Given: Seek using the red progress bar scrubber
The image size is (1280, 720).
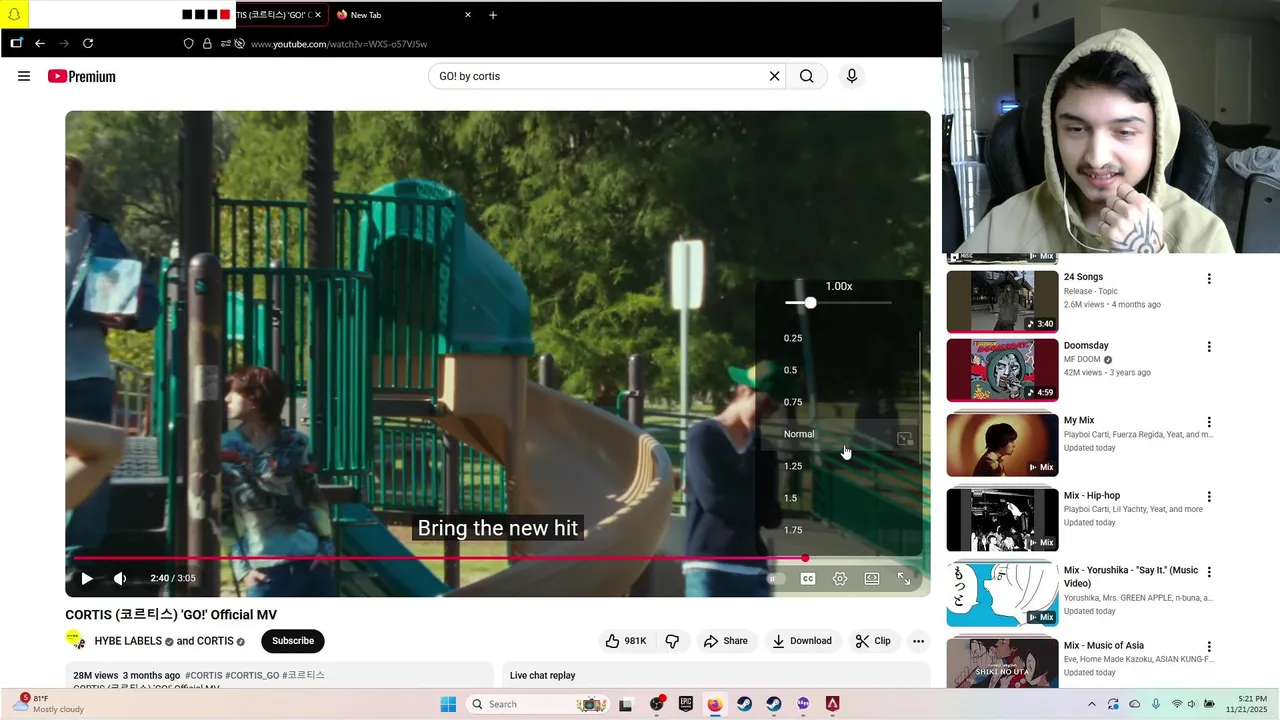Looking at the screenshot, I should coord(805,558).
